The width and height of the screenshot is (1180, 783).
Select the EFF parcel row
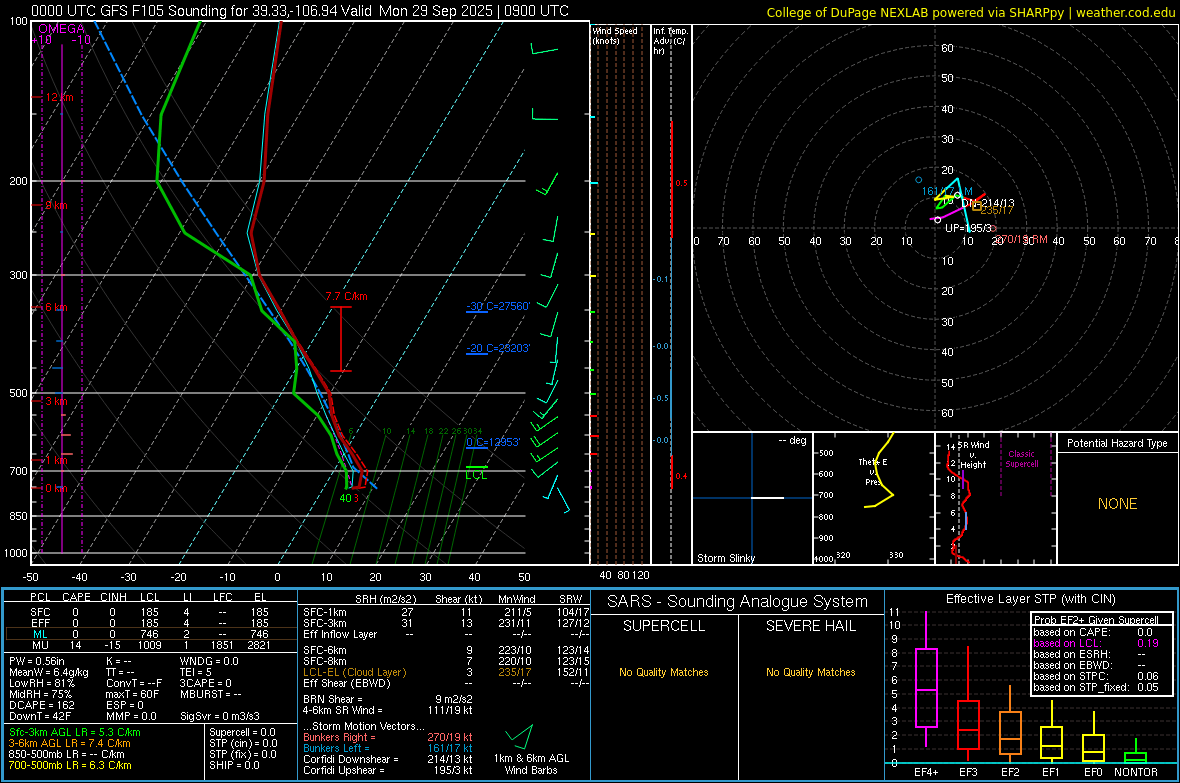tap(150, 623)
